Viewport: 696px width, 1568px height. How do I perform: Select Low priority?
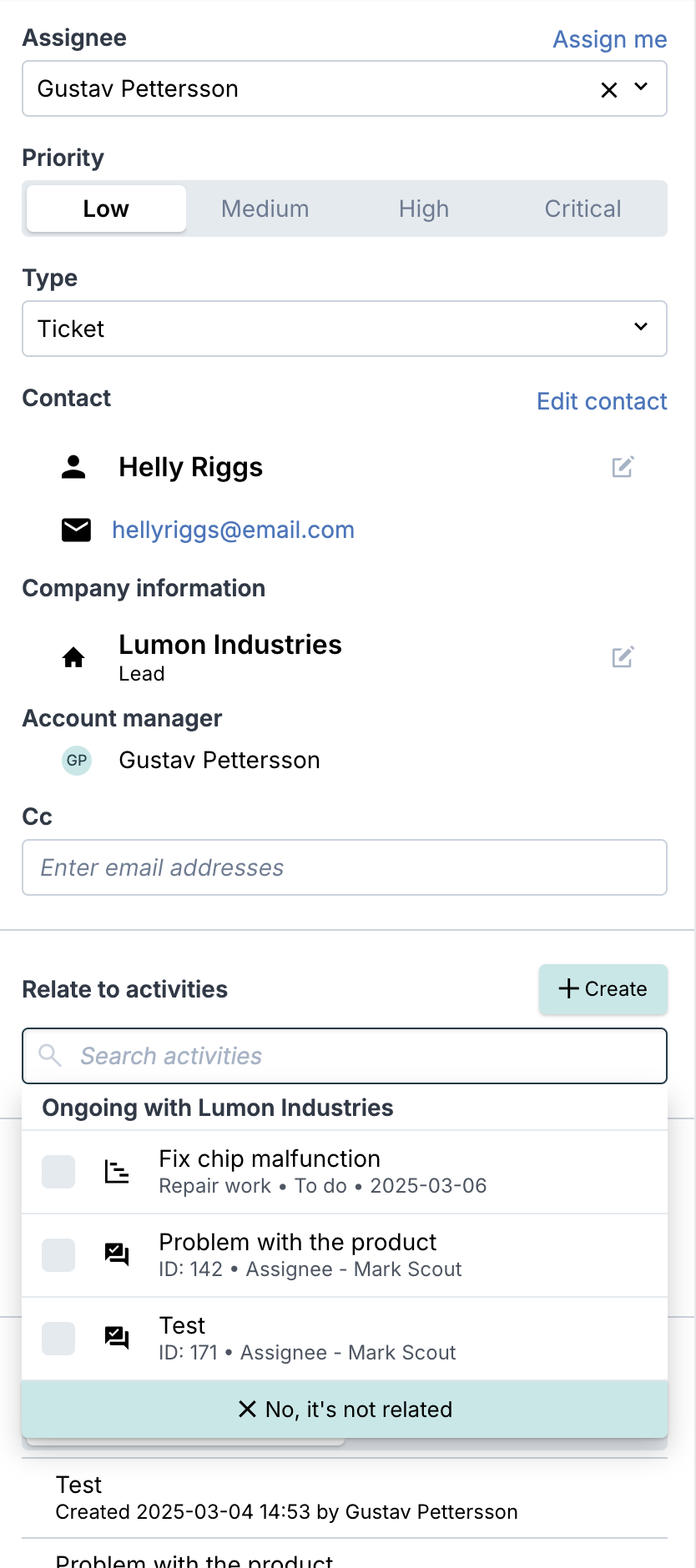[x=106, y=209]
